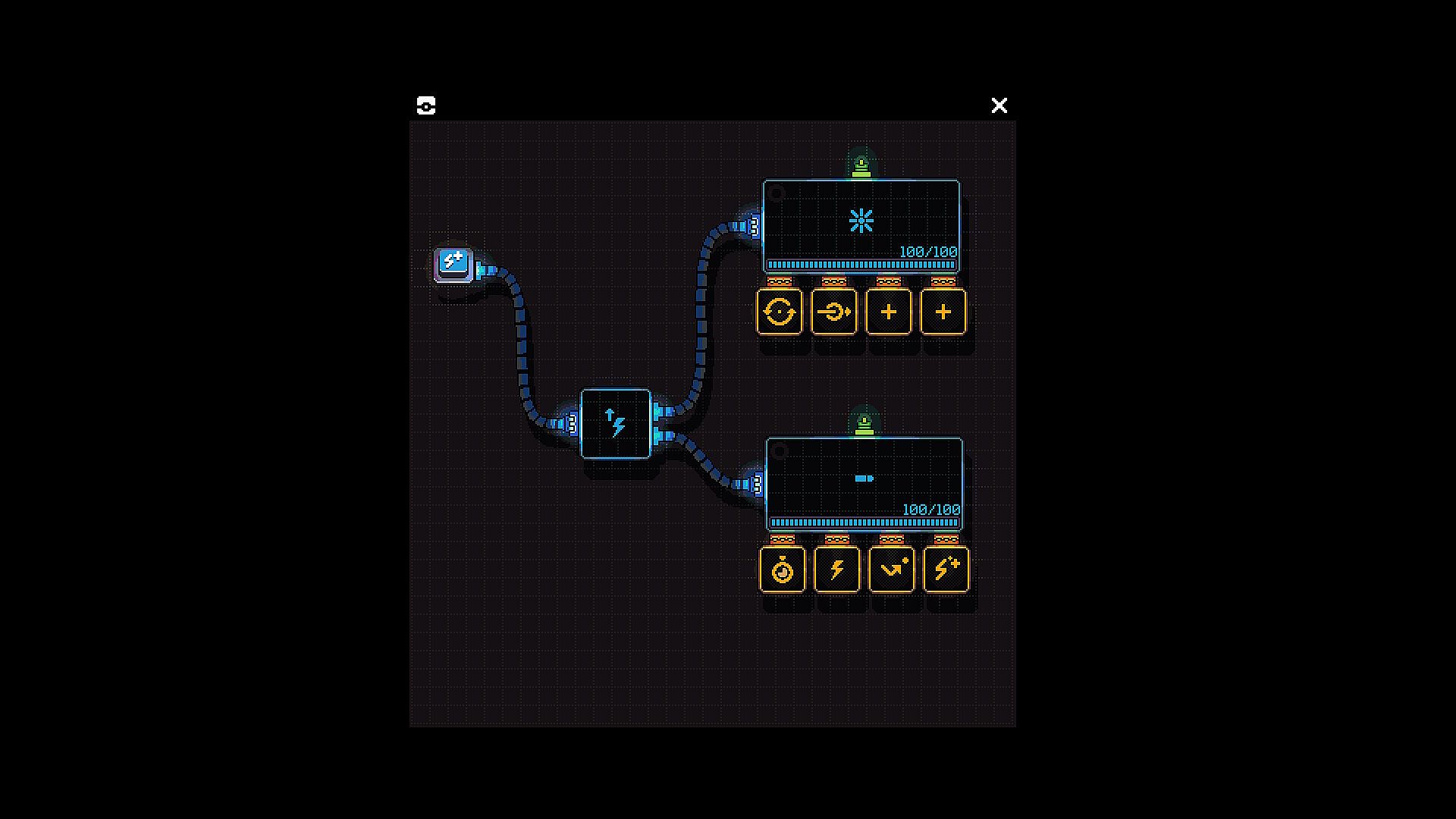Viewport: 1456px width, 819px height.
Task: Select the orange circle-with-arrow pierce modifier chip
Action: pos(834,311)
